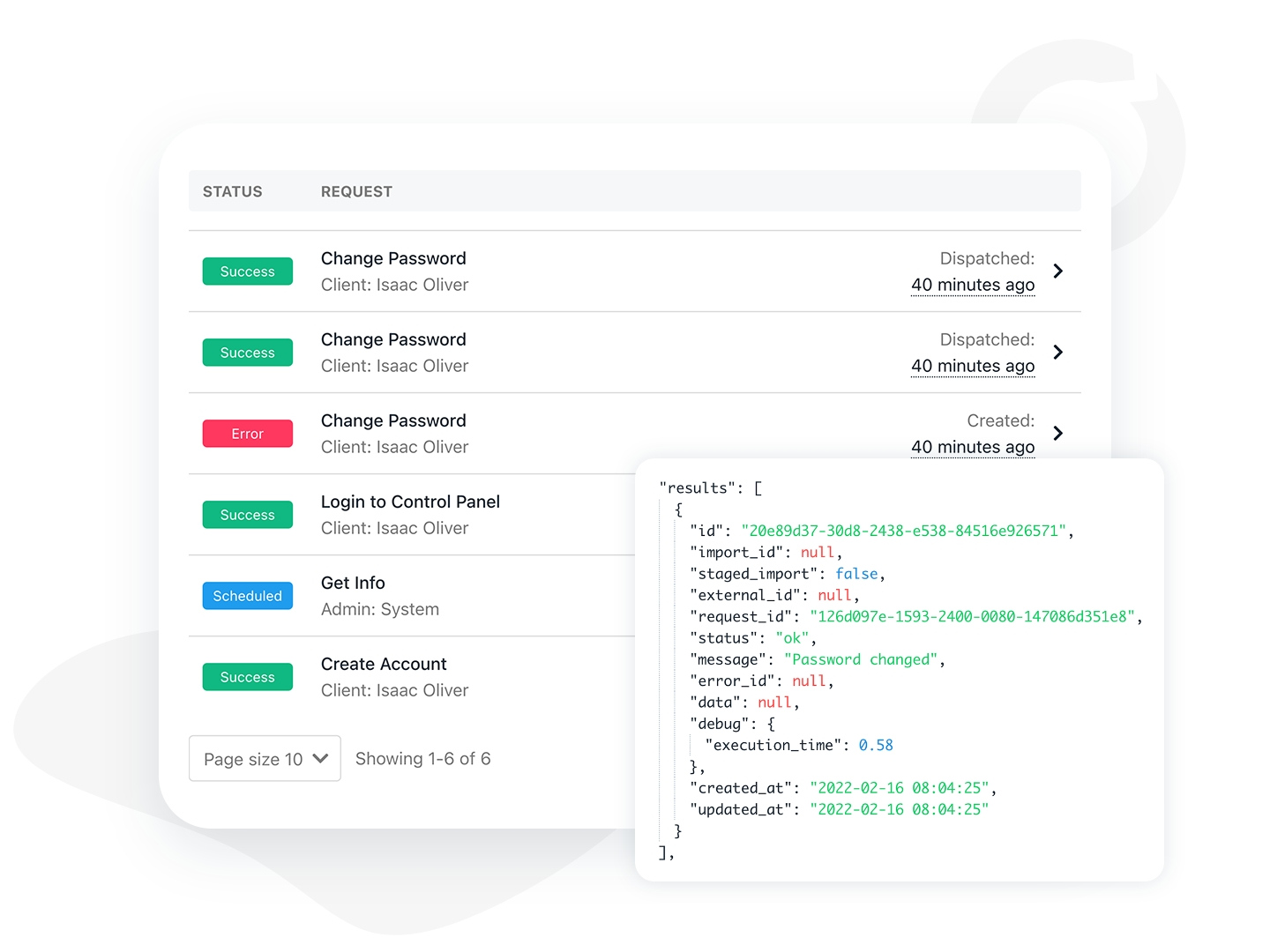The width and height of the screenshot is (1270, 952).
Task: Open the Page size 10 dropdown
Action: coord(264,758)
